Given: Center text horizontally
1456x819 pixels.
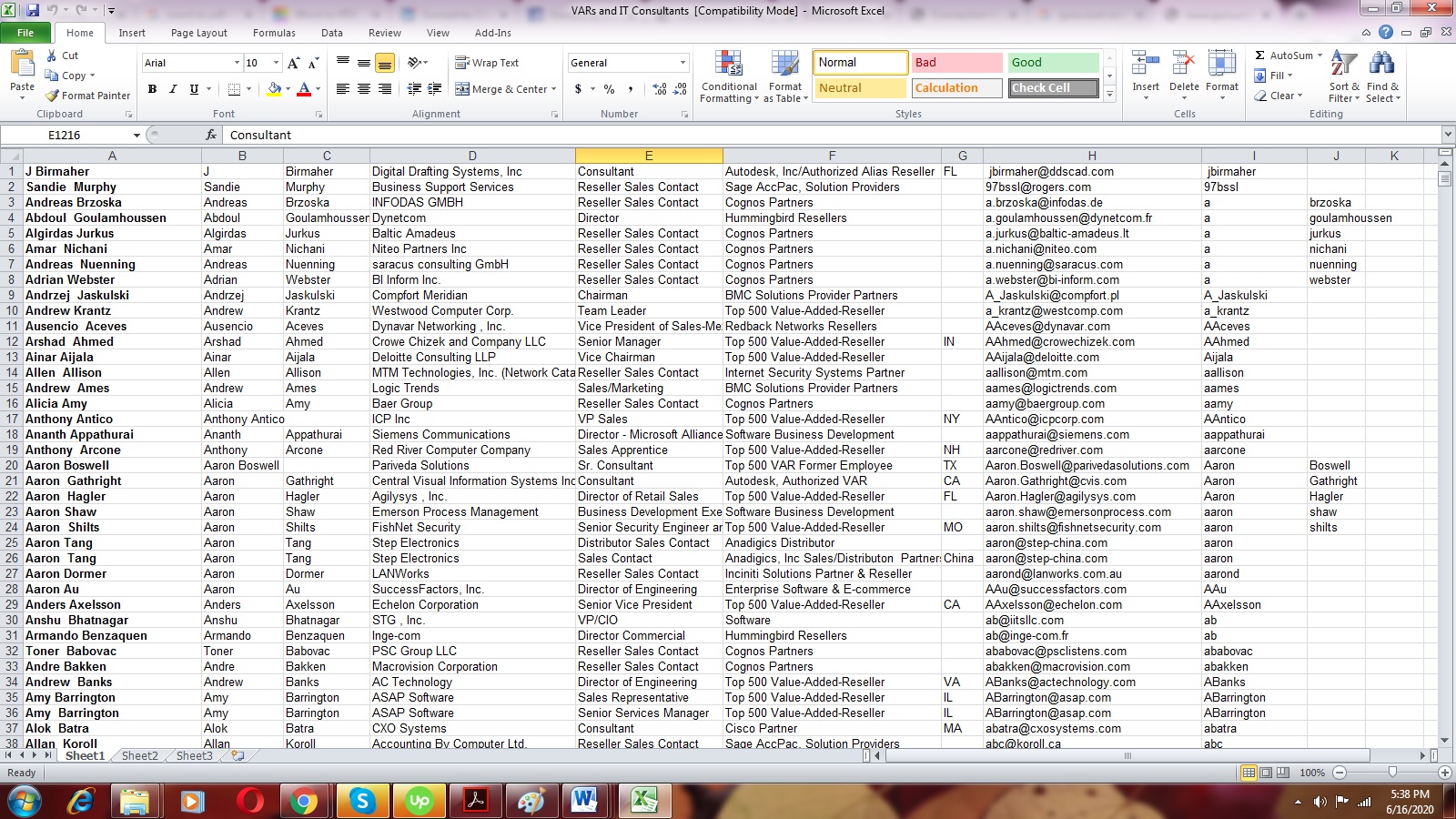Looking at the screenshot, I should 364,89.
